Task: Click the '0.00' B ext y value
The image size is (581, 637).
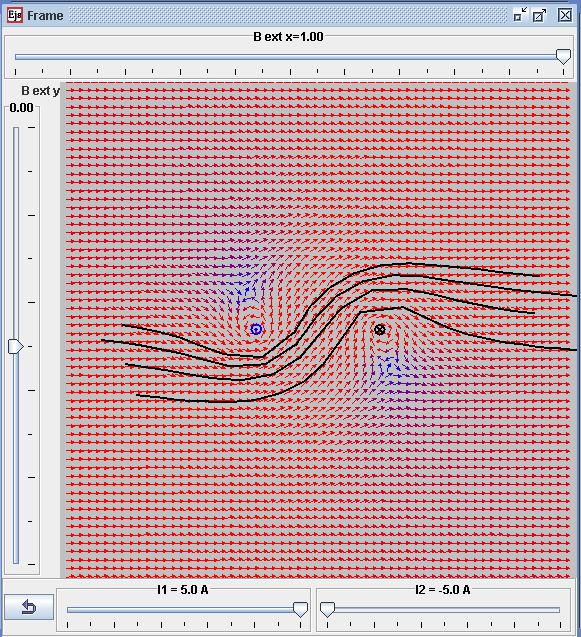Action: click(x=22, y=108)
